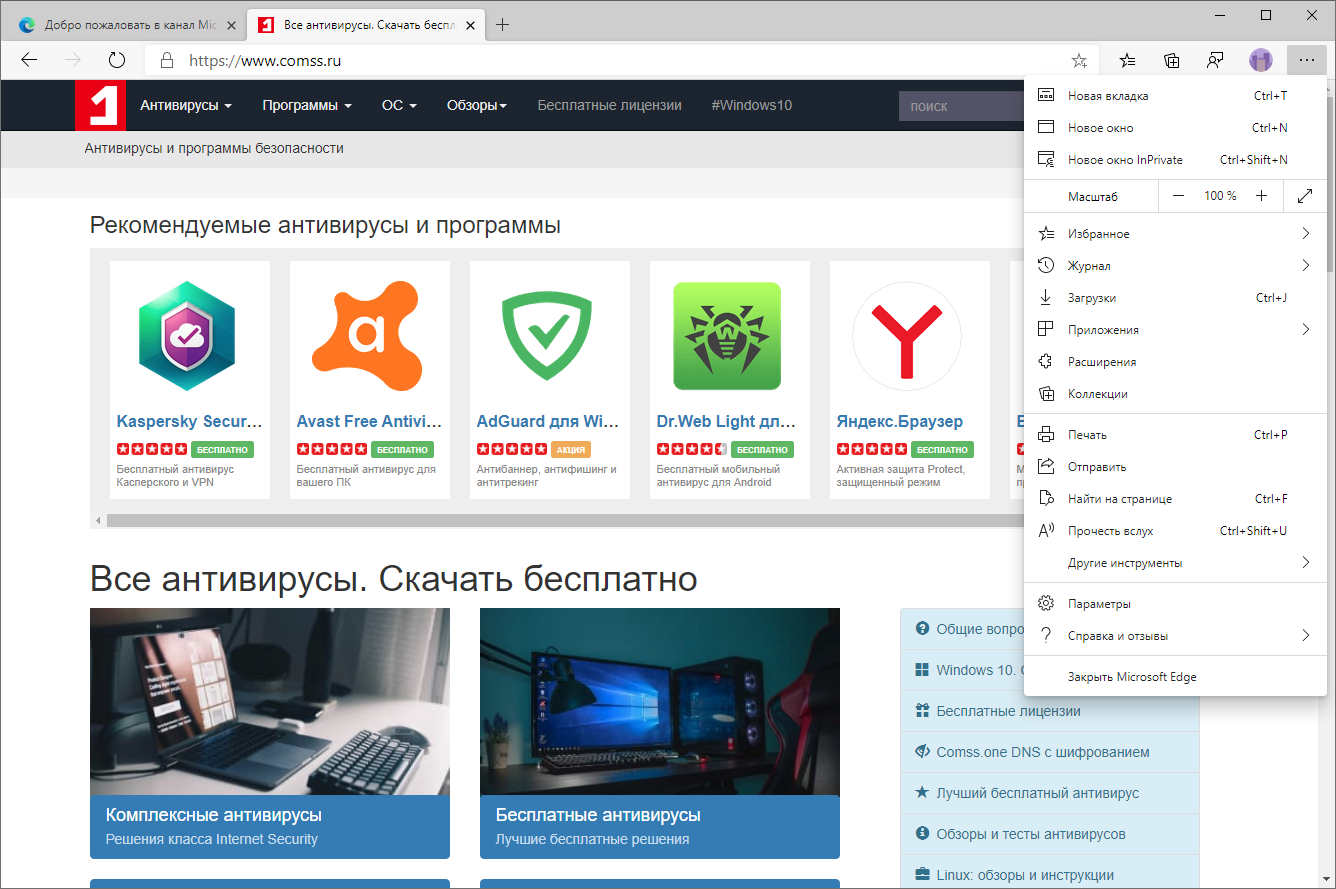Click the comss.ru red logo
The image size is (1336, 889).
click(x=100, y=106)
